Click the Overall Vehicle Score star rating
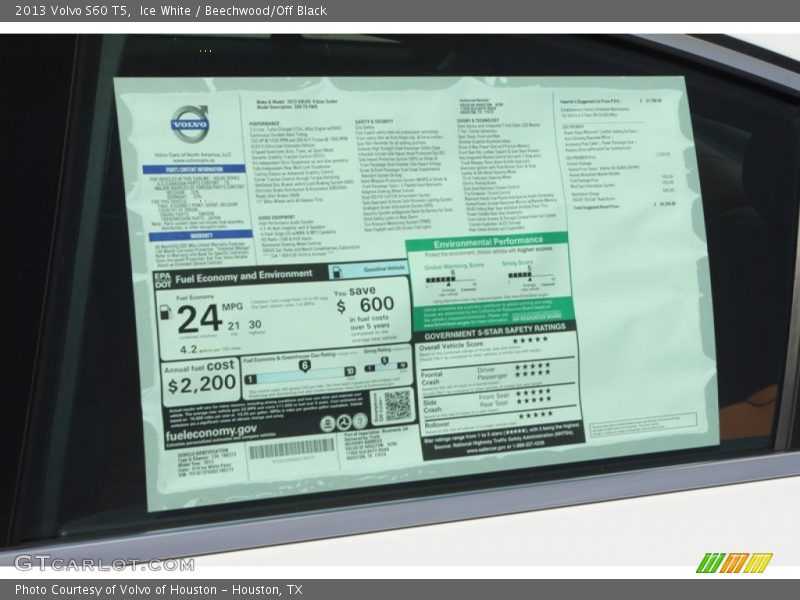Viewport: 800px width, 600px height. click(531, 341)
